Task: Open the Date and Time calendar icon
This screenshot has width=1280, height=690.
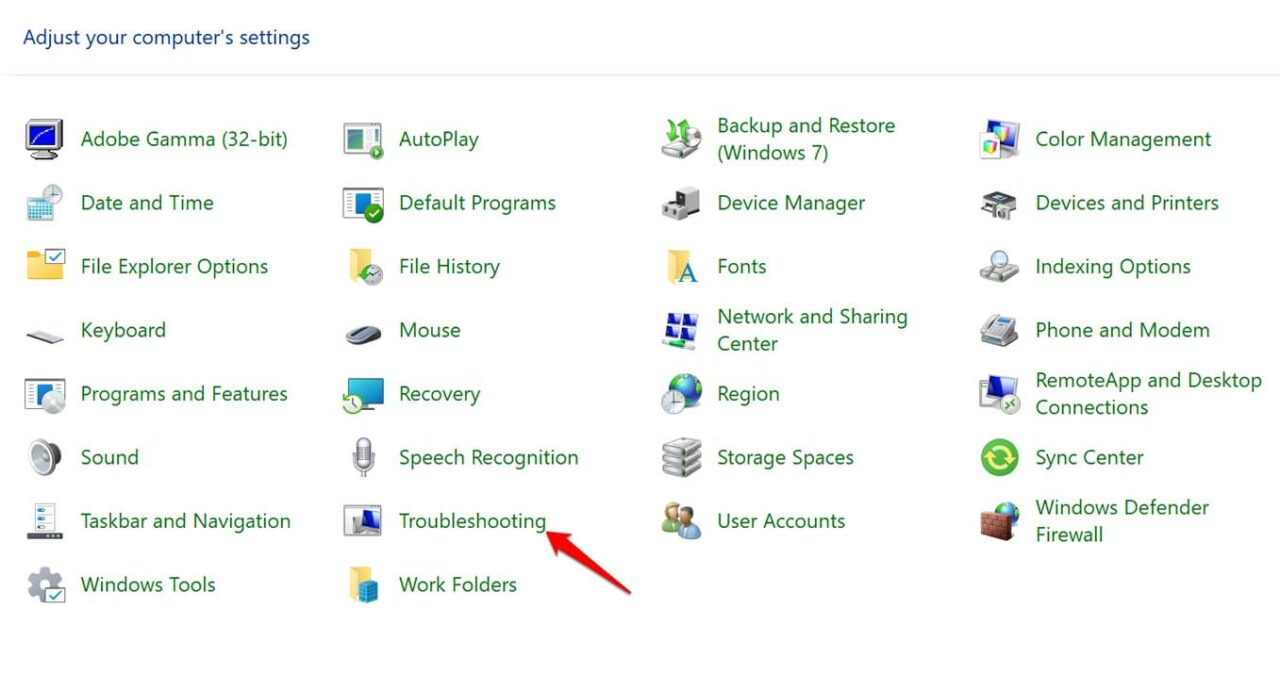Action: [45, 203]
